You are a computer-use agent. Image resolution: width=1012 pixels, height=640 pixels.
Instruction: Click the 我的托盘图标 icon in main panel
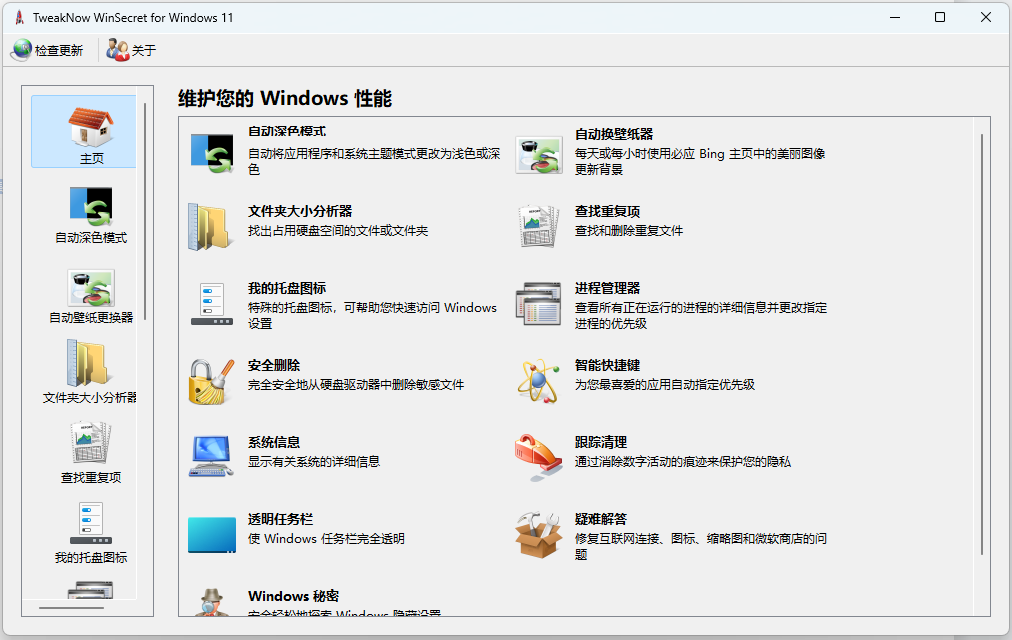click(212, 304)
